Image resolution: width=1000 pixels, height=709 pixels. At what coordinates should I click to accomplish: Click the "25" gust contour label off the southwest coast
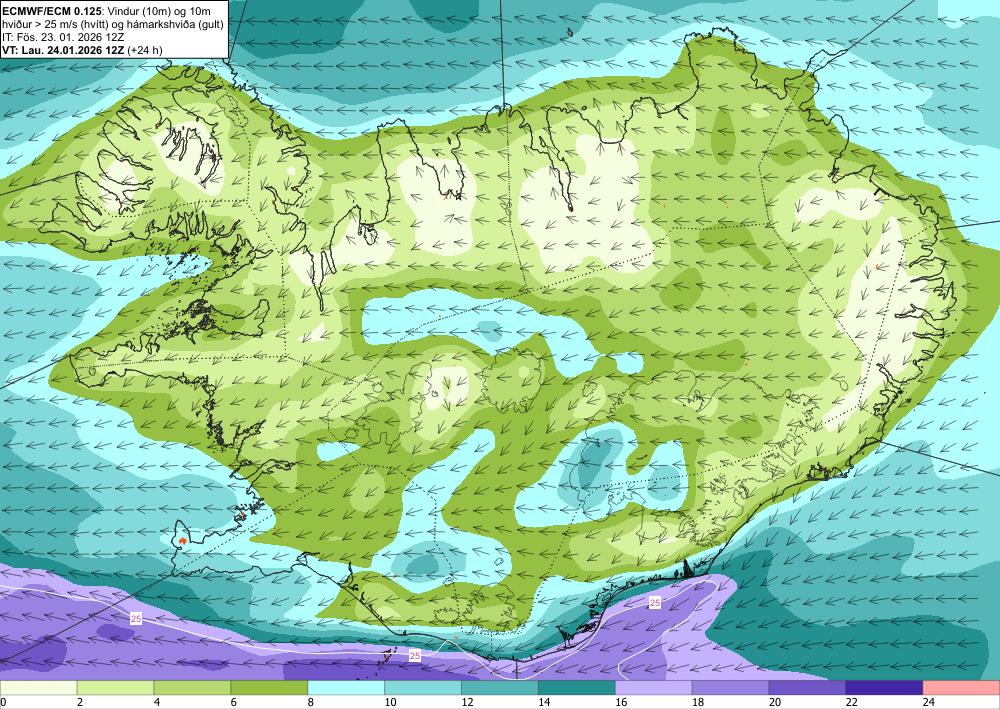coord(136,618)
